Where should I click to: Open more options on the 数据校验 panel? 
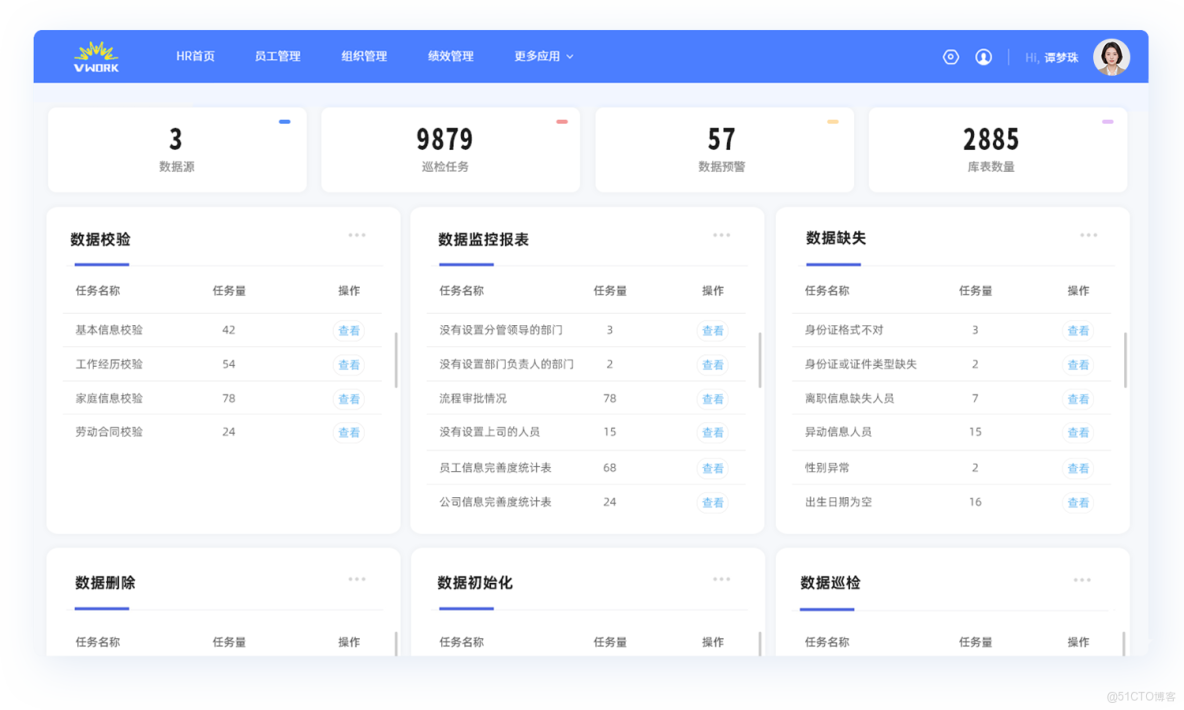pos(357,235)
